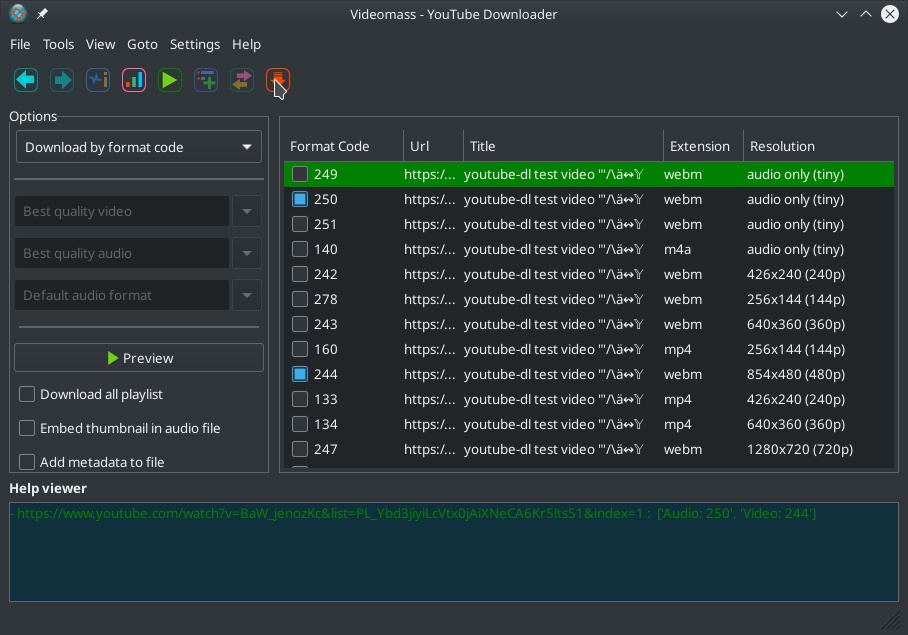
Task: Open the Default audio format dropdown arrow
Action: tap(247, 295)
